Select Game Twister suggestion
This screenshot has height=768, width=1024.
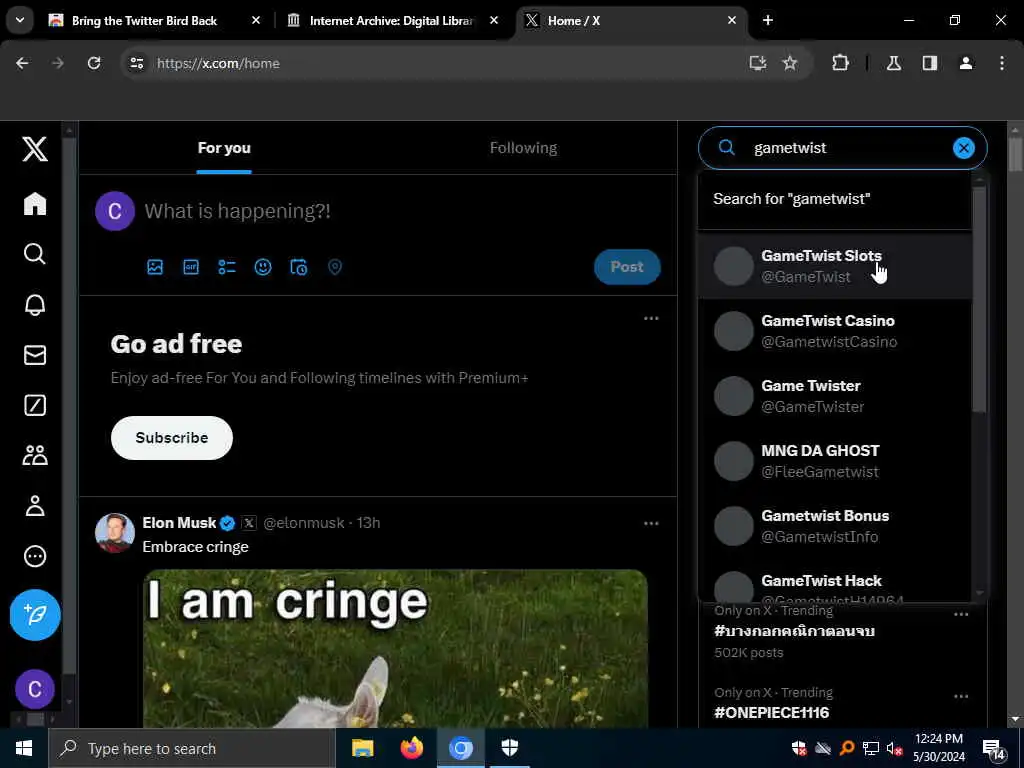point(835,396)
